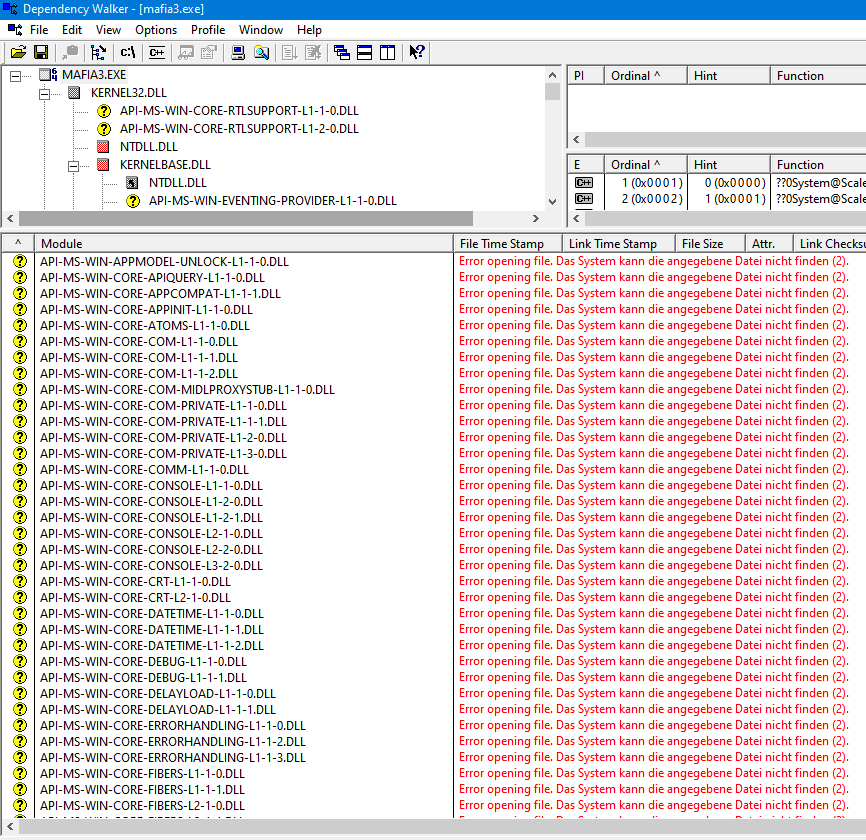Open the Window menu
This screenshot has height=840, width=866.
pos(261,30)
